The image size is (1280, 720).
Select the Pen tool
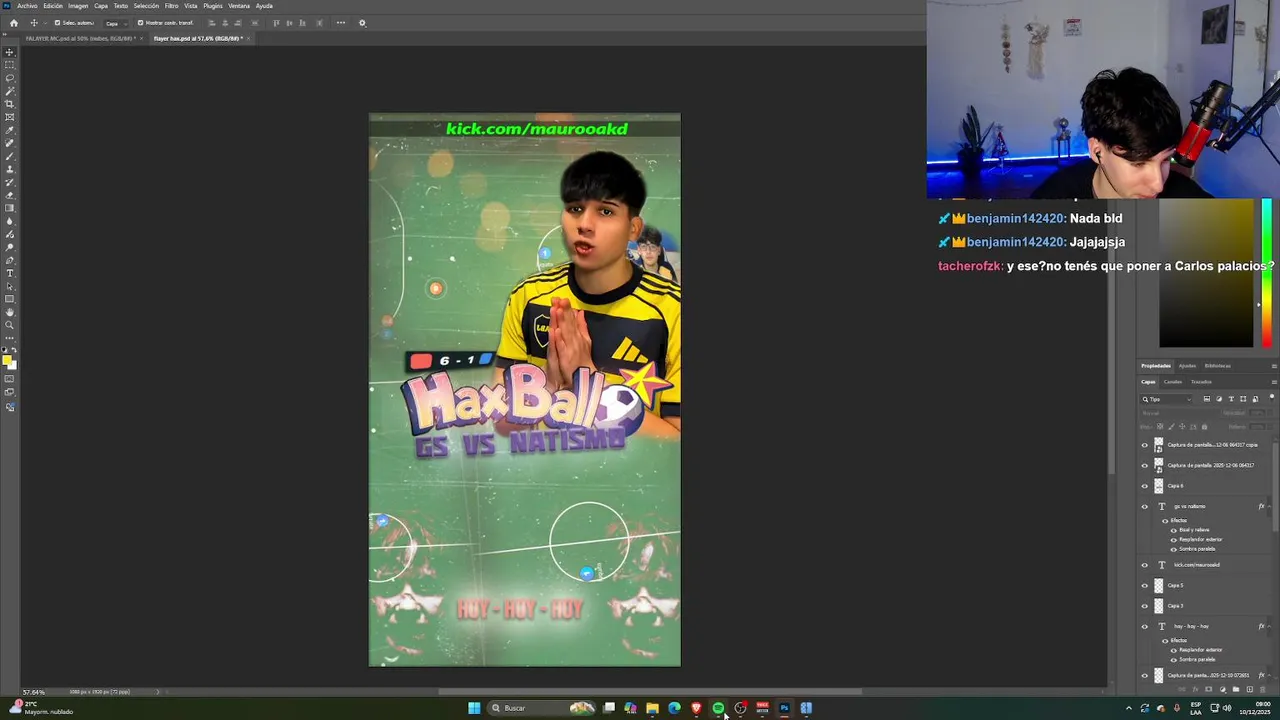coord(10,260)
